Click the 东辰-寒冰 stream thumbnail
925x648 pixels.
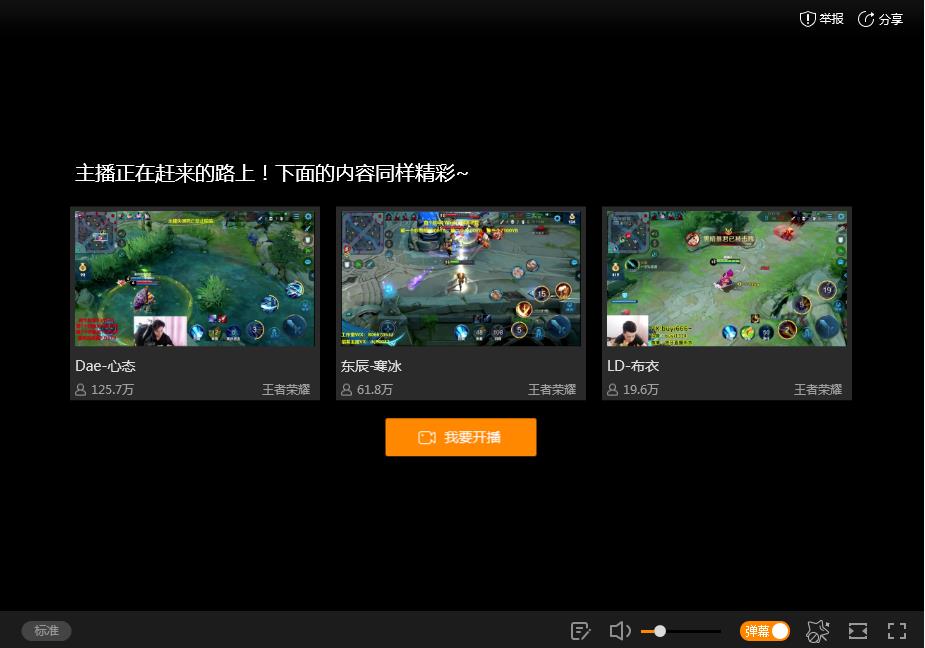pyautogui.click(x=461, y=278)
